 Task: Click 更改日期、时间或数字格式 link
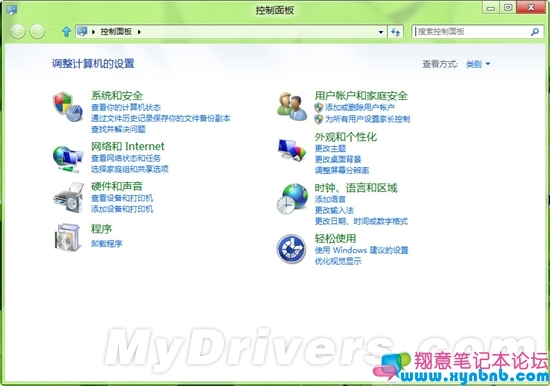(361, 221)
